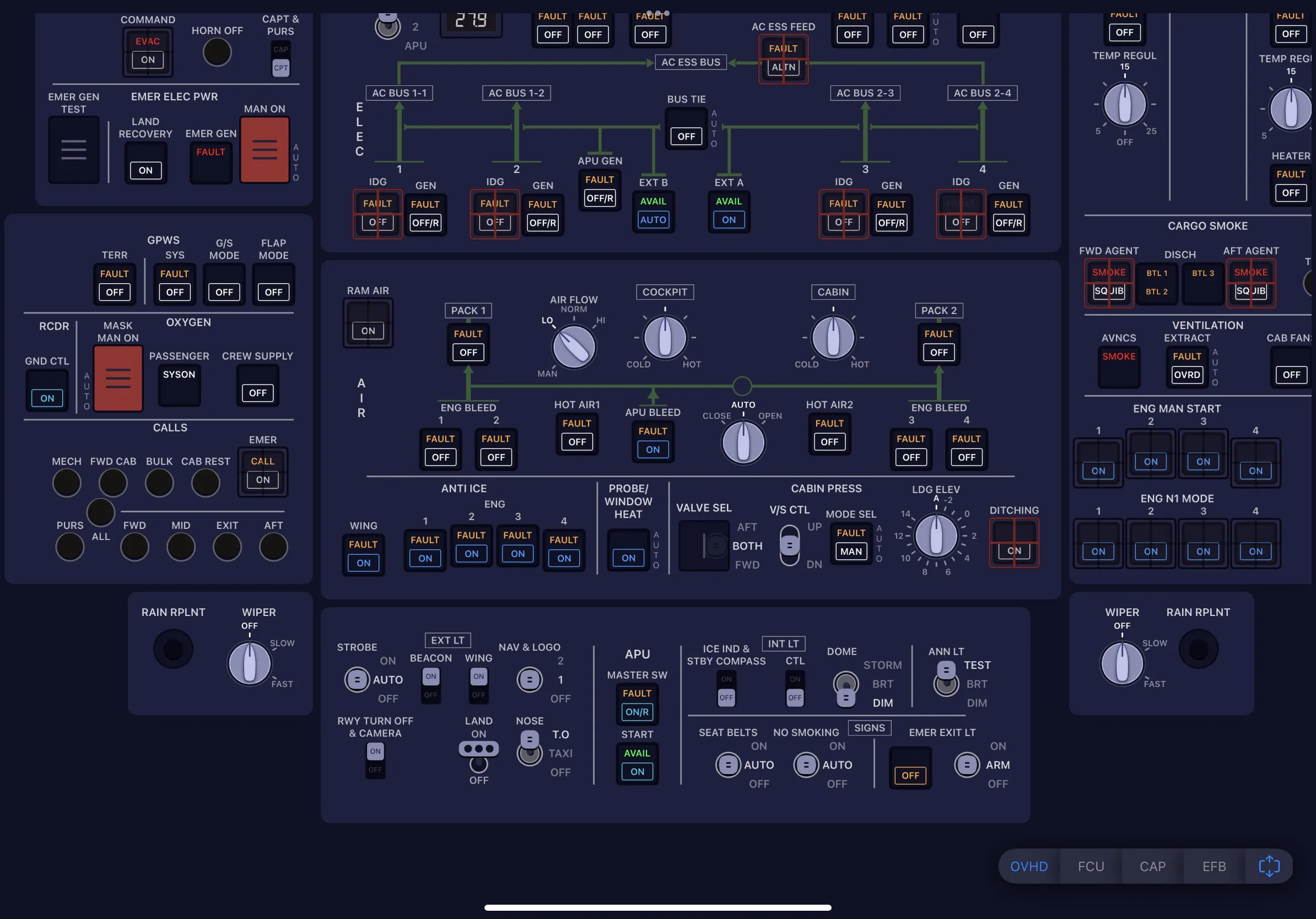
Task: Push RCDR GND CTL ON button
Action: coord(47,390)
